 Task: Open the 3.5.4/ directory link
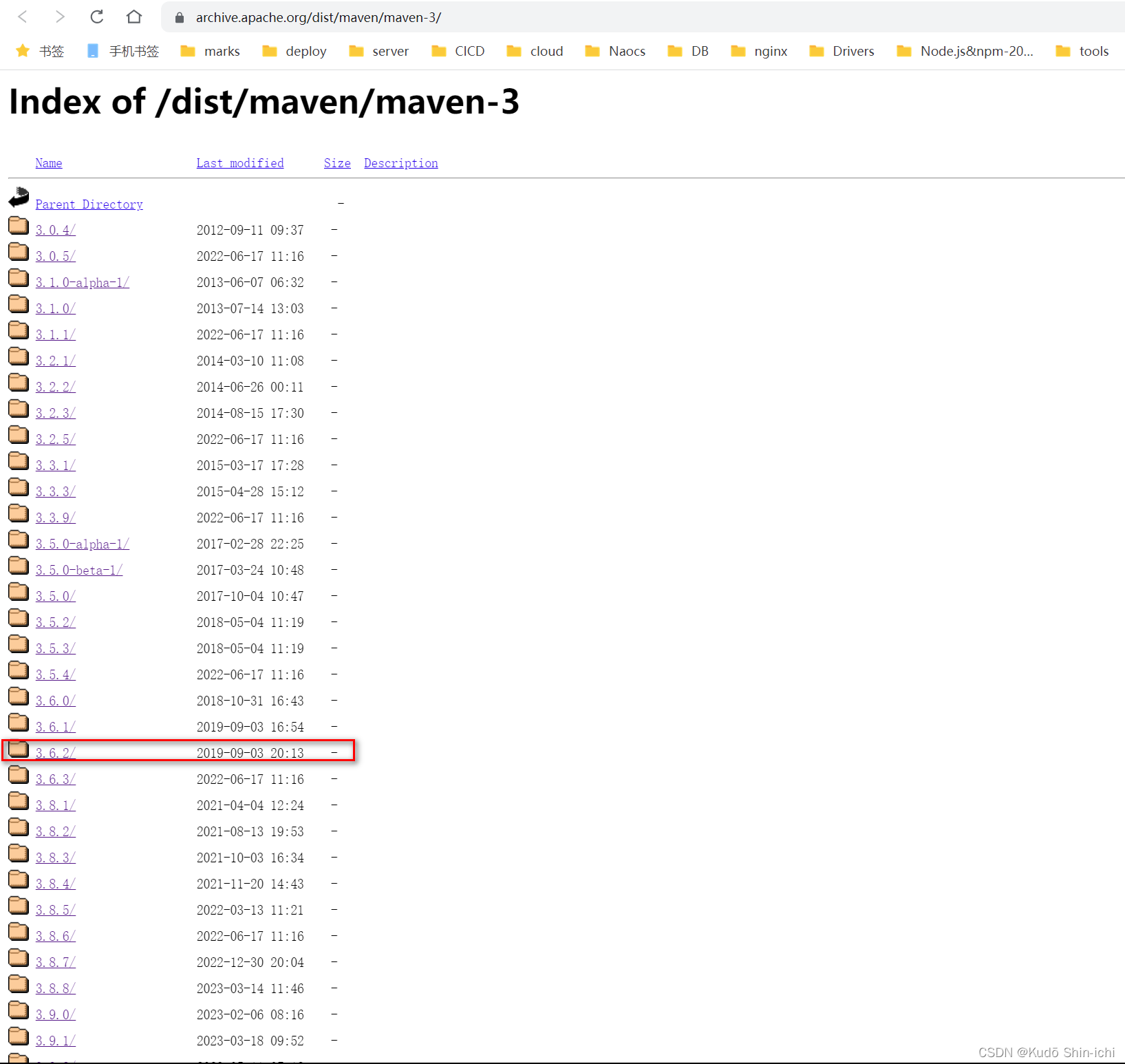pyautogui.click(x=56, y=674)
